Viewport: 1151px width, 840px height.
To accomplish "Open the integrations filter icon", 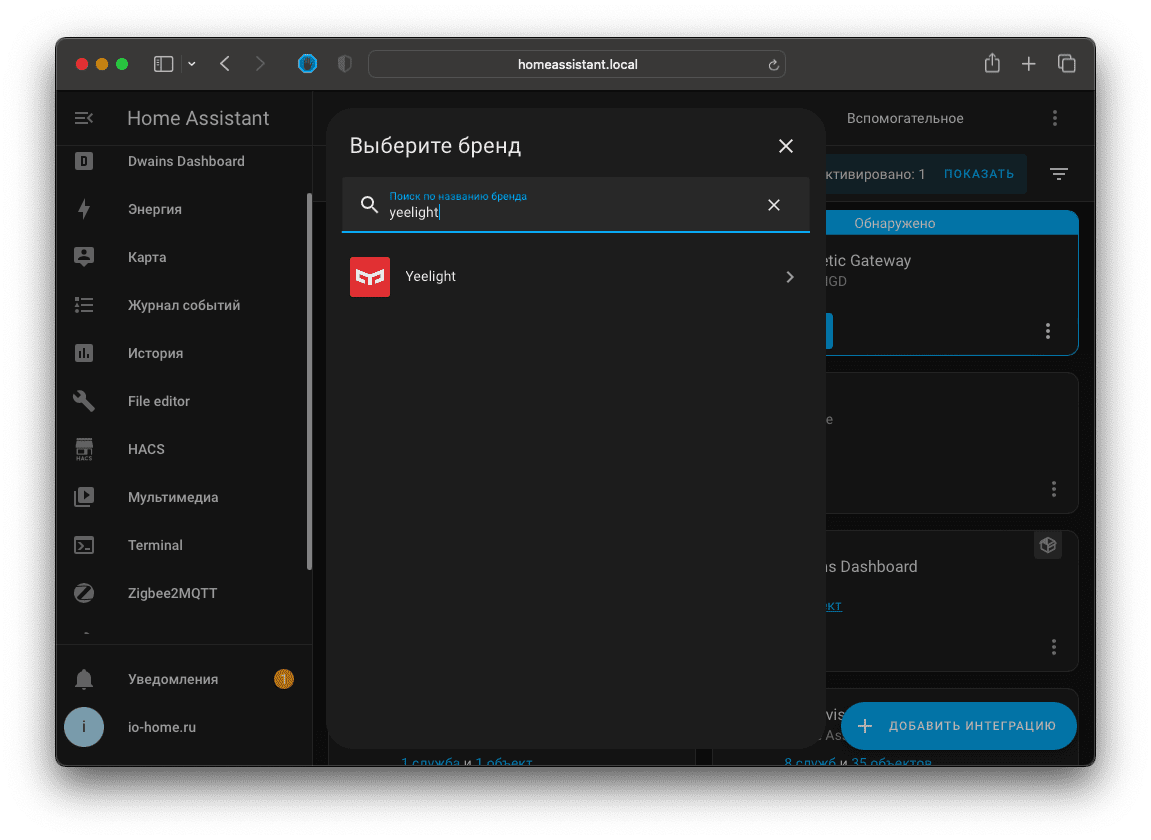I will (x=1058, y=174).
